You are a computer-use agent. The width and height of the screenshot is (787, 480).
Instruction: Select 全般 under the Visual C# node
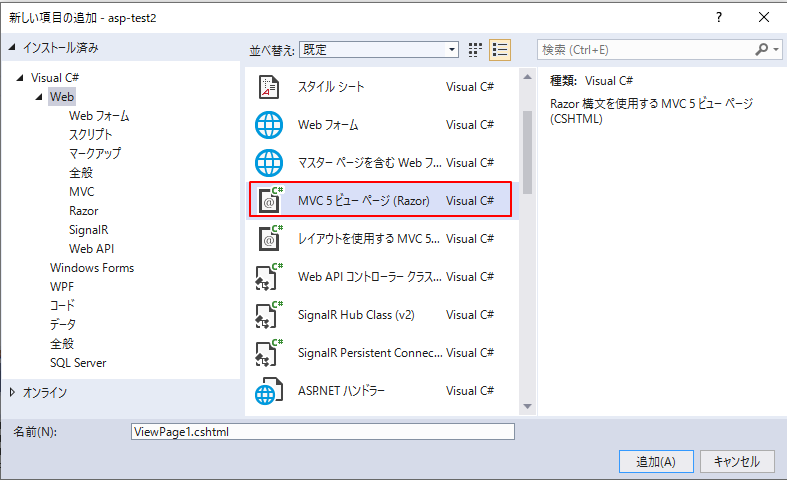coord(62,344)
